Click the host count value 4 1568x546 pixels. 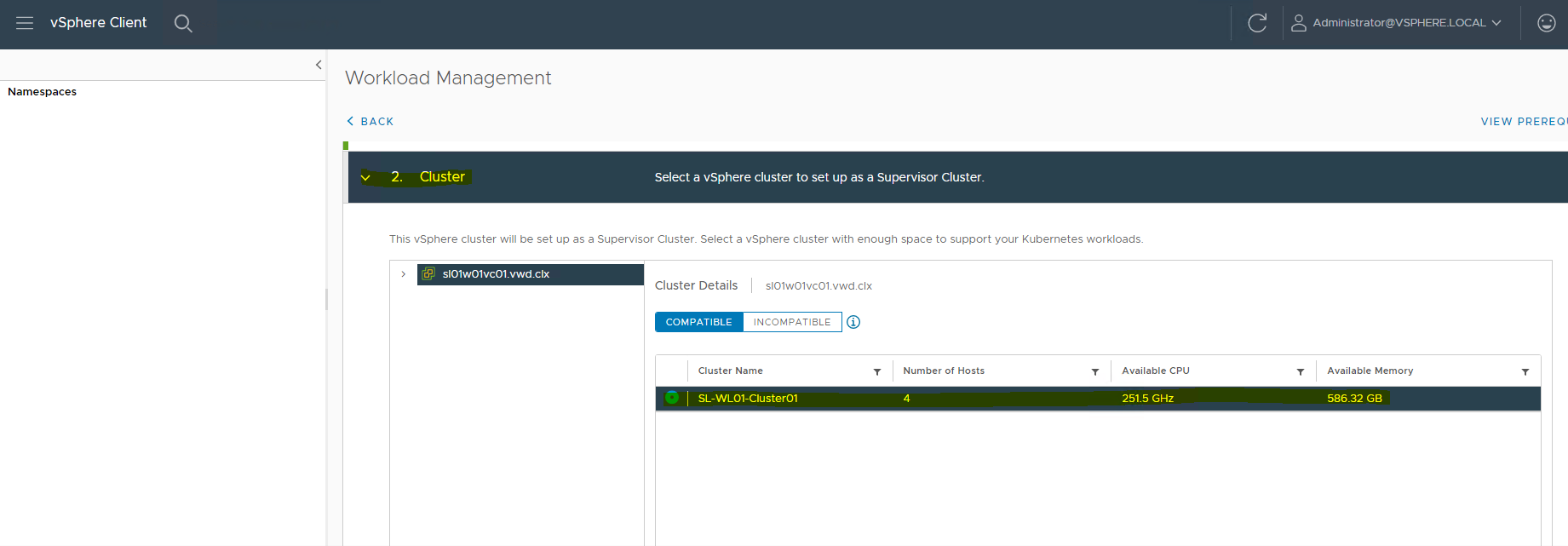pyautogui.click(x=906, y=399)
